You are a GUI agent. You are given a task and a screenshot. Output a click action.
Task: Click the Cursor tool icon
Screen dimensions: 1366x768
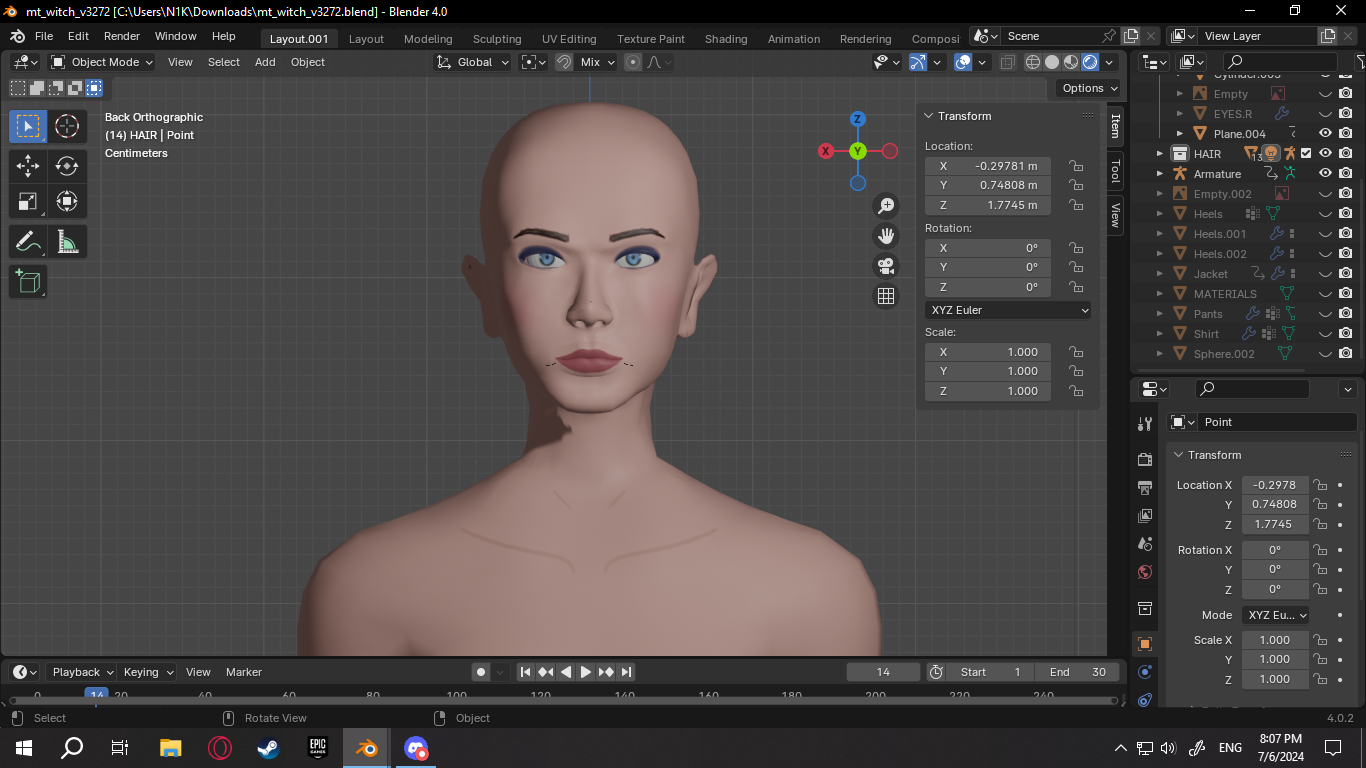click(67, 126)
